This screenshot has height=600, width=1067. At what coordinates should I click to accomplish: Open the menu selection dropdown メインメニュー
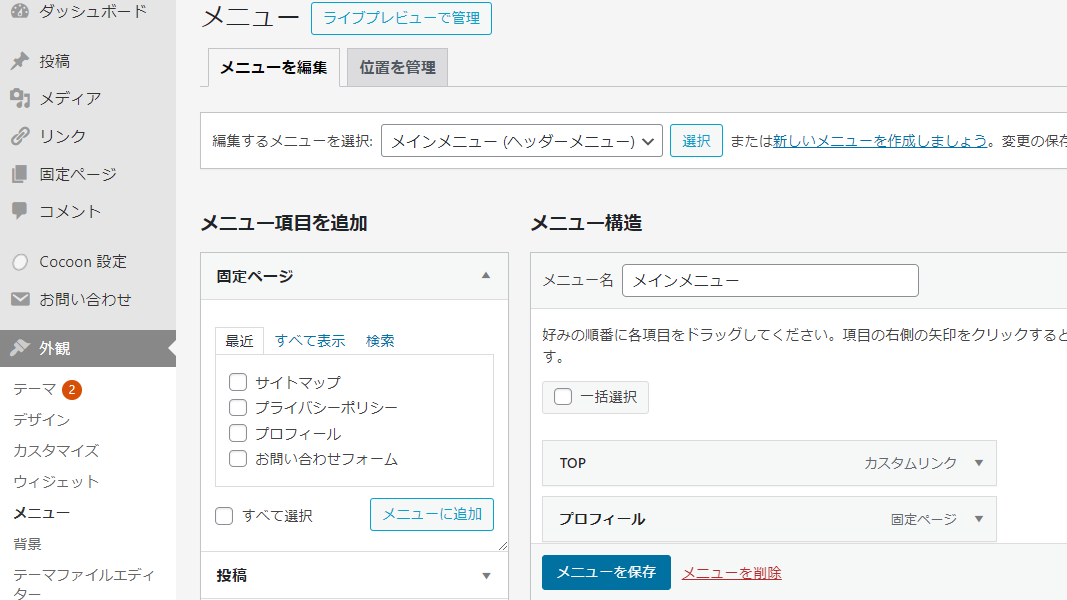pyautogui.click(x=522, y=141)
